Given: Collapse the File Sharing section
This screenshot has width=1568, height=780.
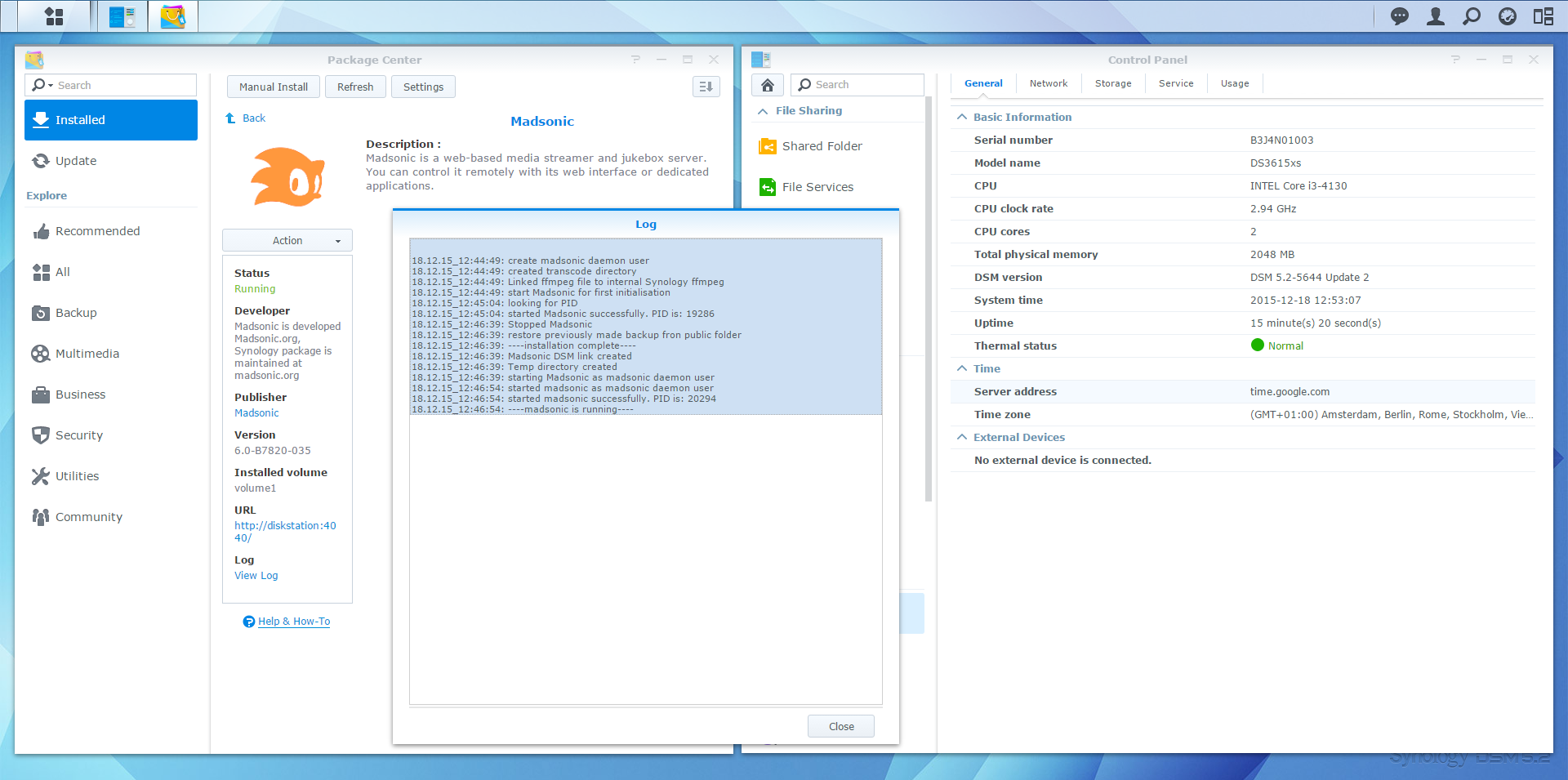Looking at the screenshot, I should tap(837, 111).
